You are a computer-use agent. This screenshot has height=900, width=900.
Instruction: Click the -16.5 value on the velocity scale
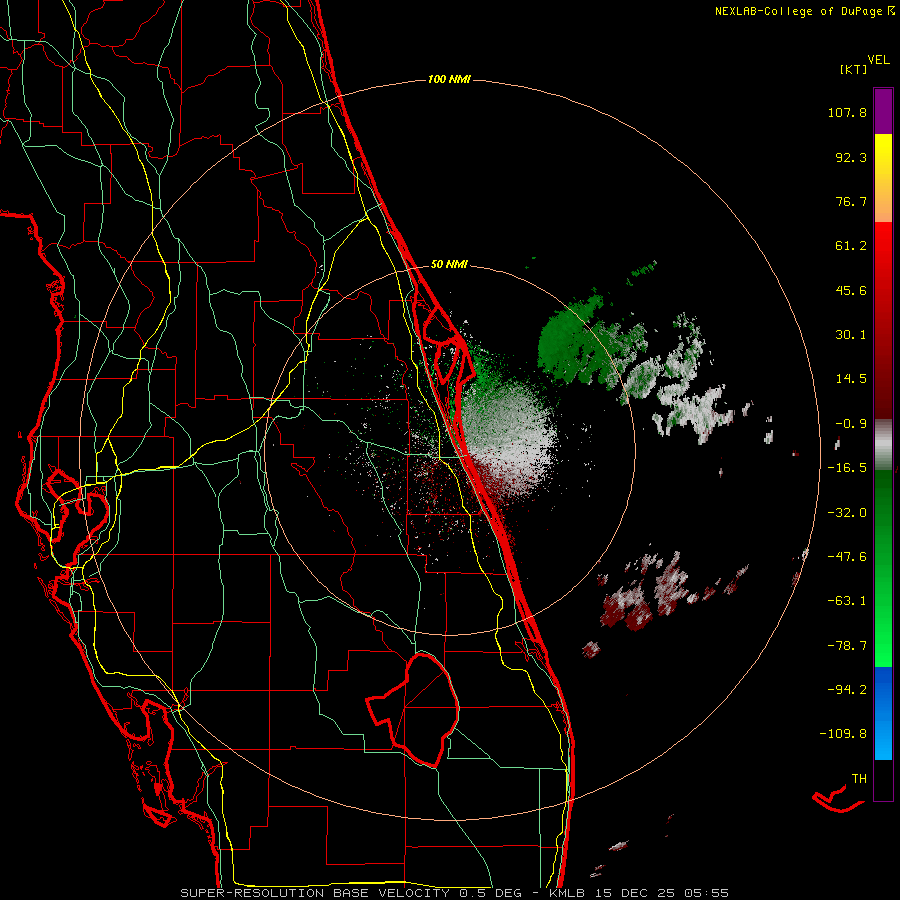(x=847, y=468)
